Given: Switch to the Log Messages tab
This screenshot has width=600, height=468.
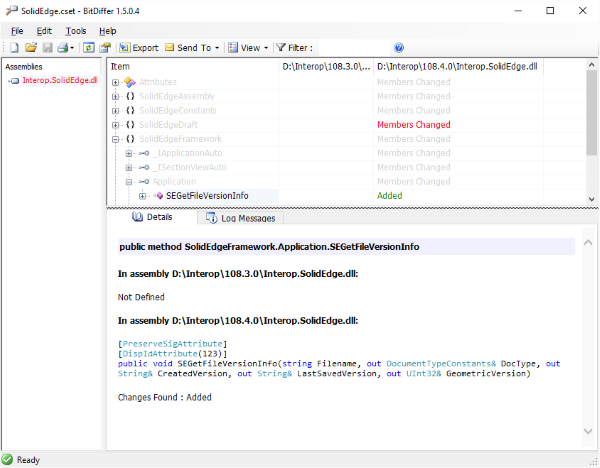Looking at the screenshot, I should point(241,218).
